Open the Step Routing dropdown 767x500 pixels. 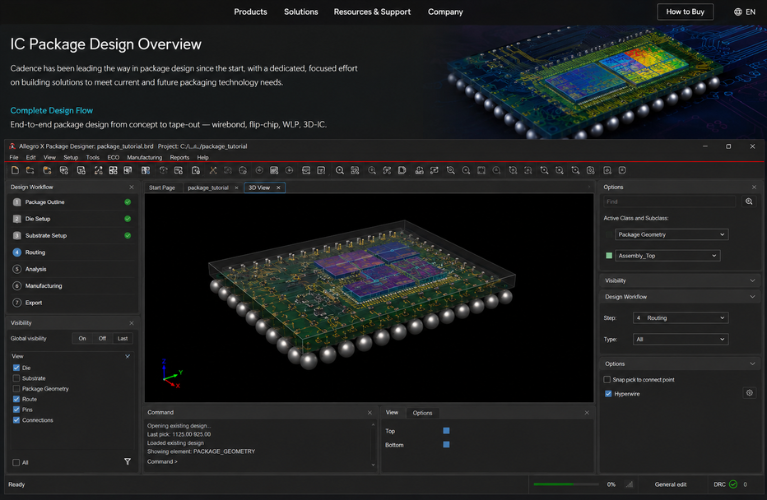[680, 318]
